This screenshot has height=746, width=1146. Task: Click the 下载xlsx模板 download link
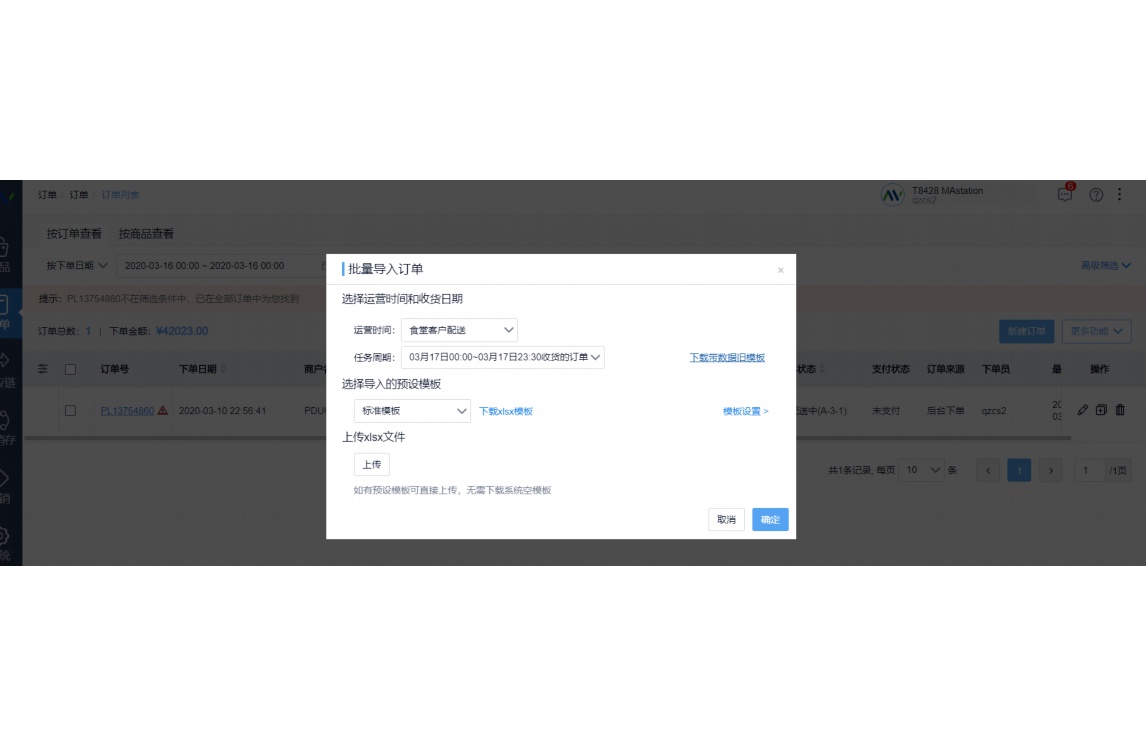point(505,410)
